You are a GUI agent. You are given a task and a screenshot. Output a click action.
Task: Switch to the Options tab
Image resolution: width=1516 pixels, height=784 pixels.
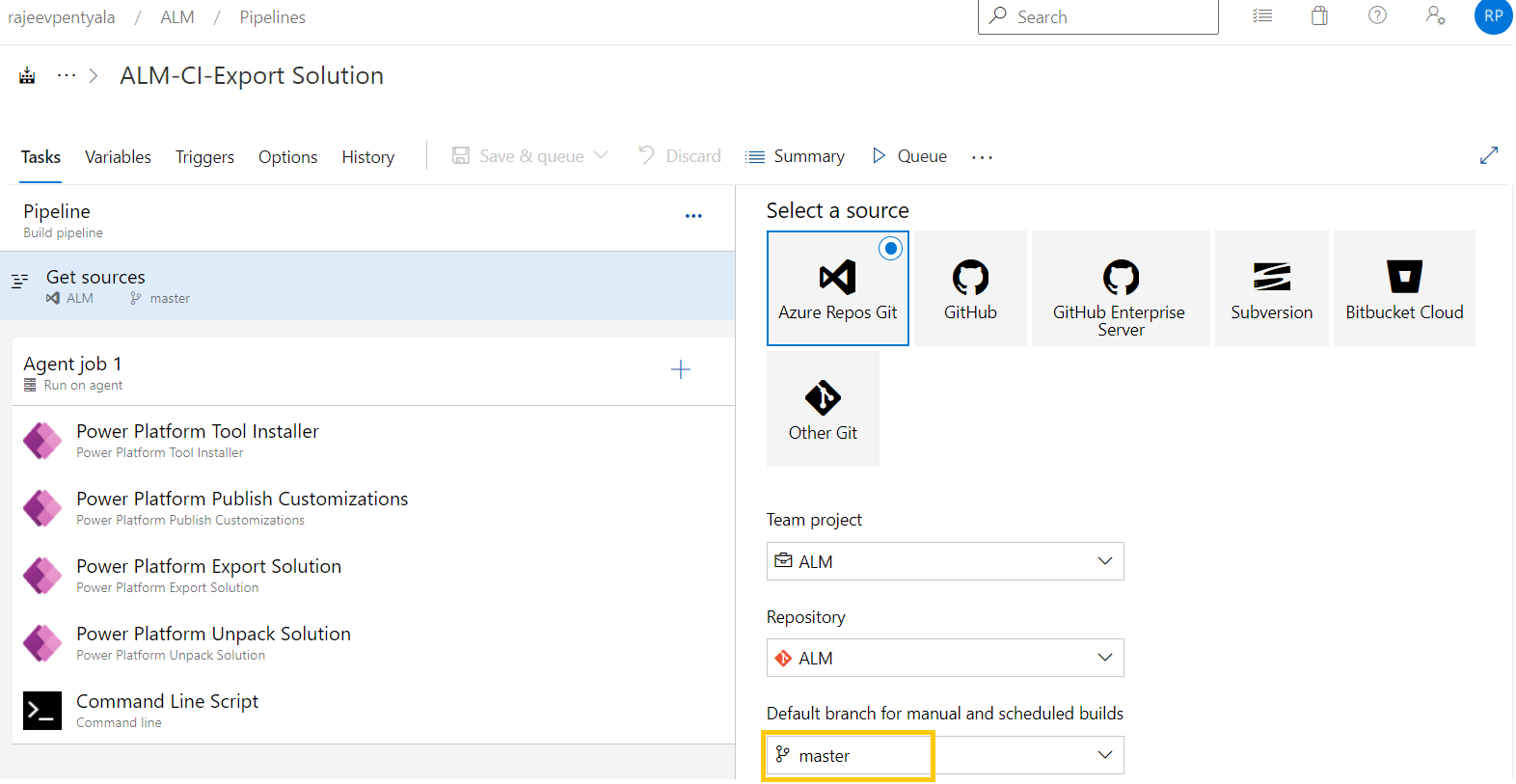(287, 156)
